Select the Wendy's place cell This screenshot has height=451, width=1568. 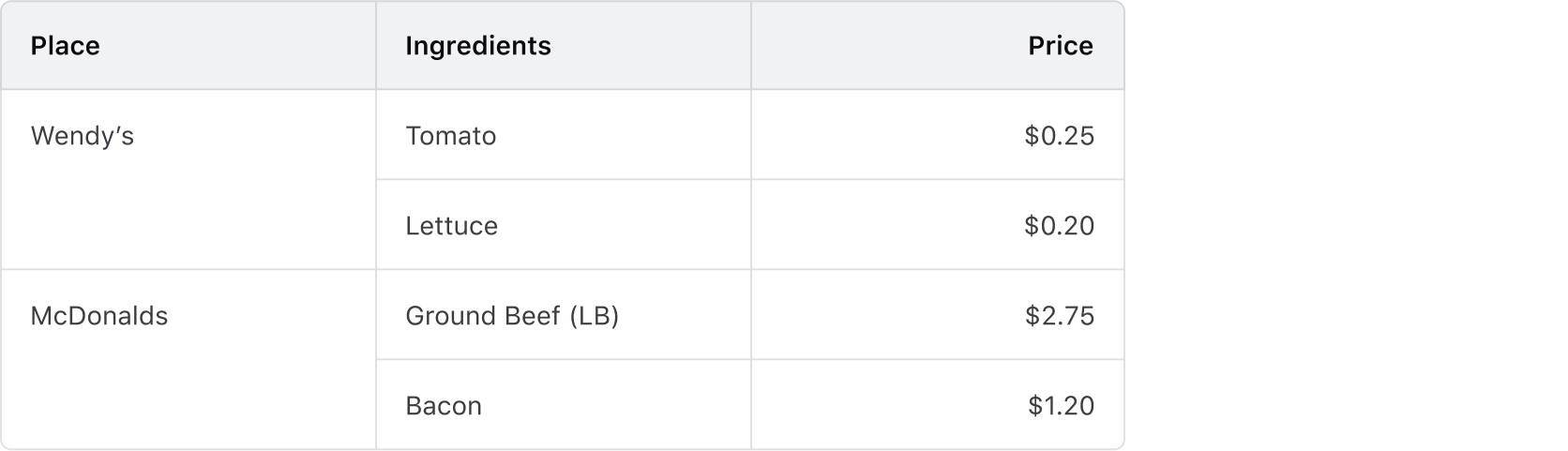pyautogui.click(x=83, y=137)
